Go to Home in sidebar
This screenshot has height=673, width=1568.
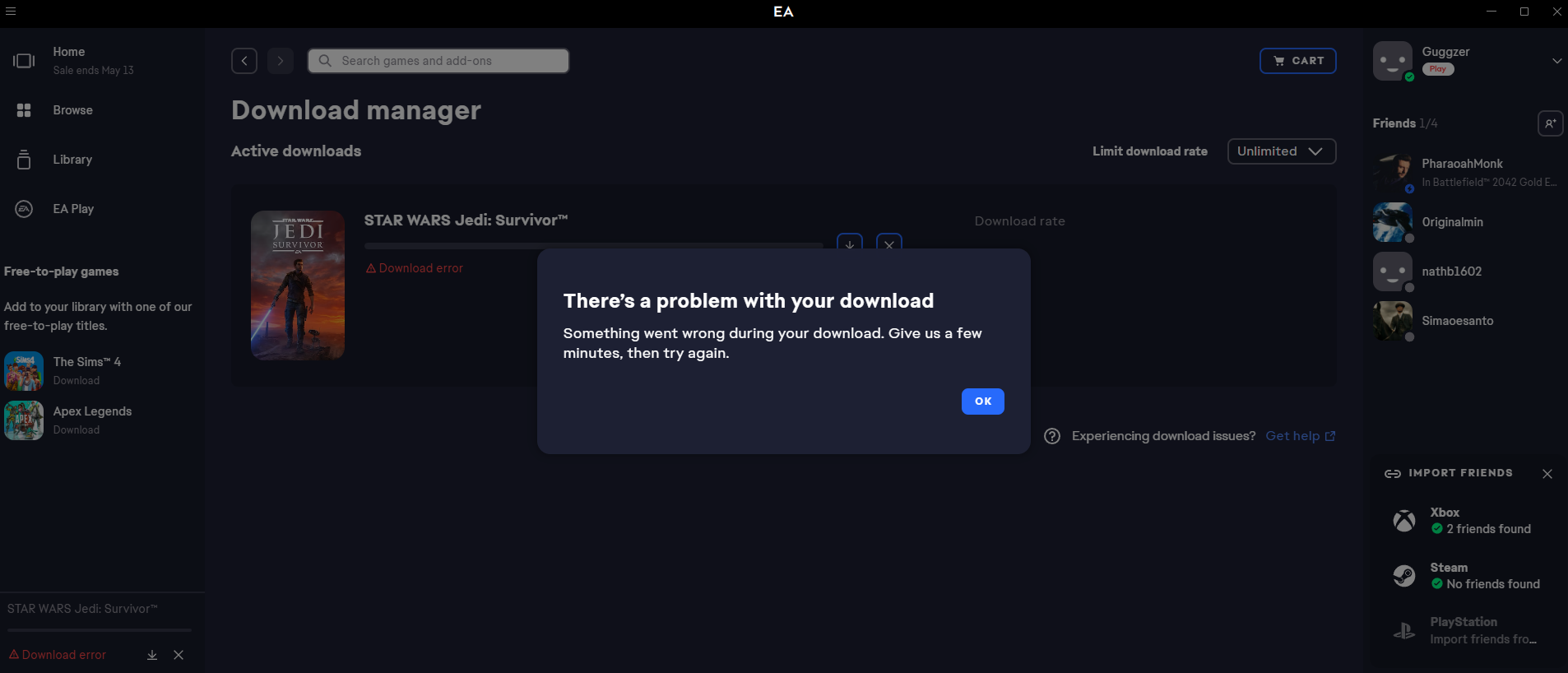click(69, 52)
